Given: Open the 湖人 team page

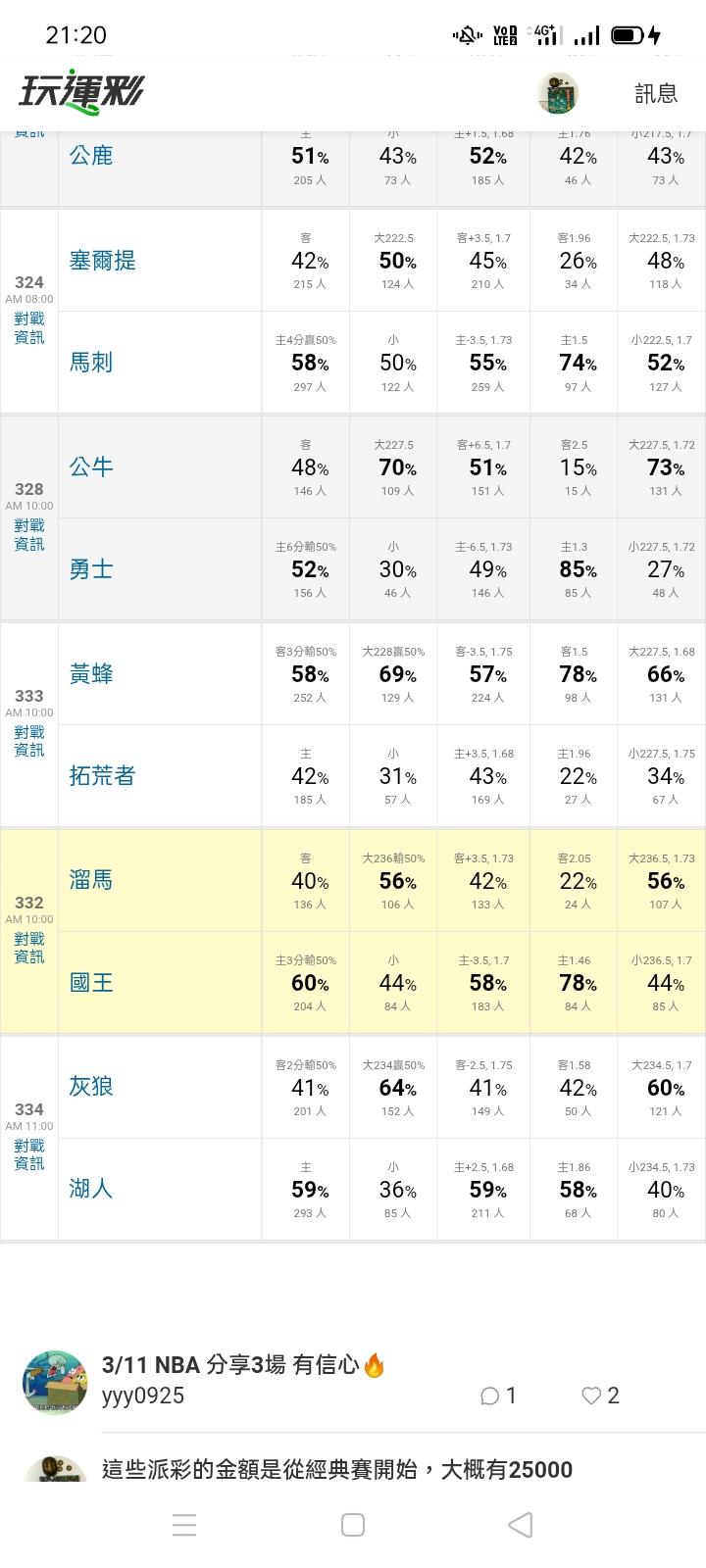Looking at the screenshot, I should point(91,1190).
